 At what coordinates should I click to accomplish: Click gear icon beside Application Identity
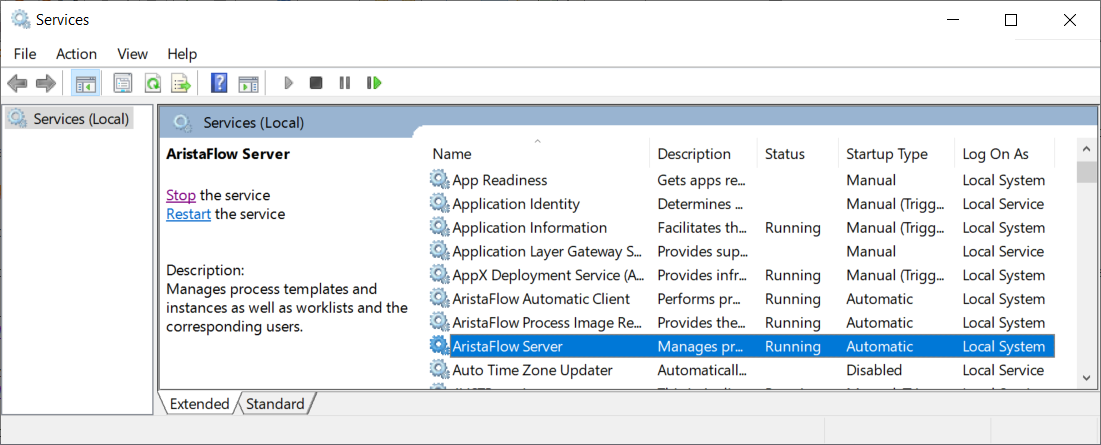439,204
